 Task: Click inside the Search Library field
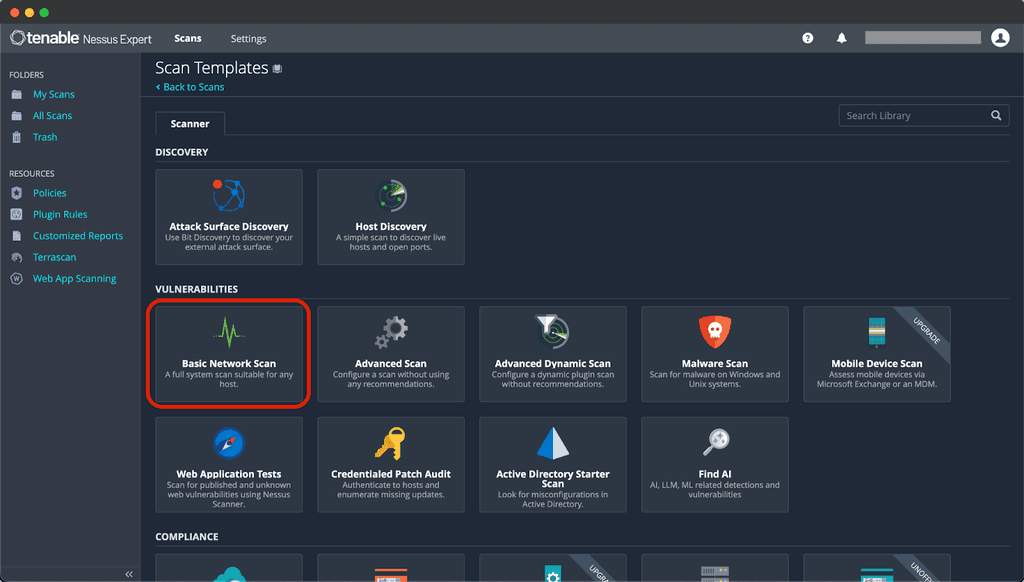(x=910, y=115)
